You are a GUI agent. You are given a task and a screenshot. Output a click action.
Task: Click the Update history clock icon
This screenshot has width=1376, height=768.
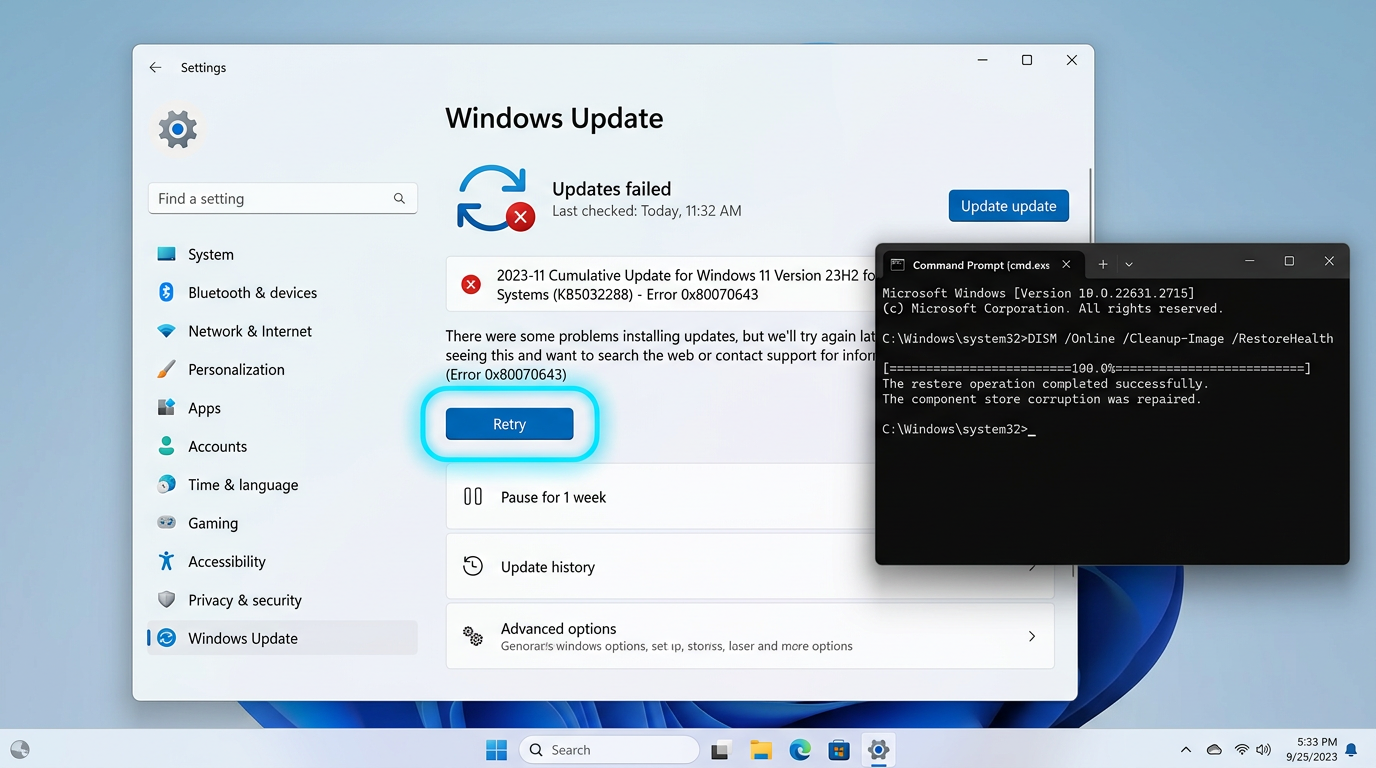point(473,566)
